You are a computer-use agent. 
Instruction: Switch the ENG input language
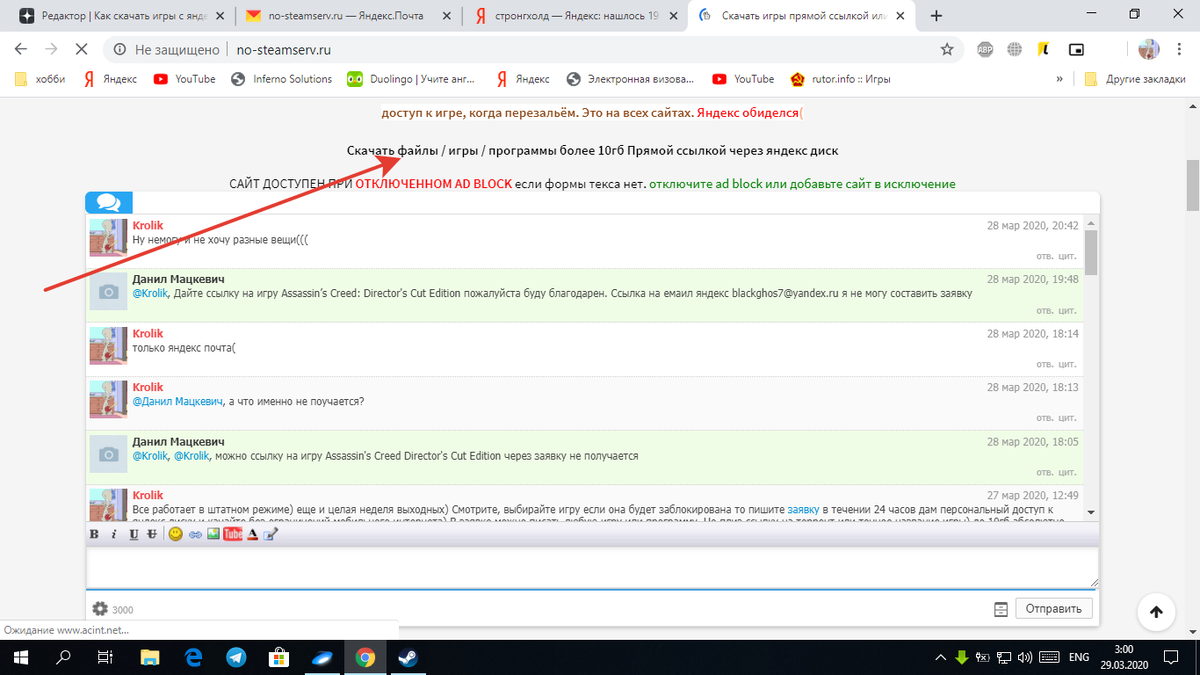(x=1079, y=657)
